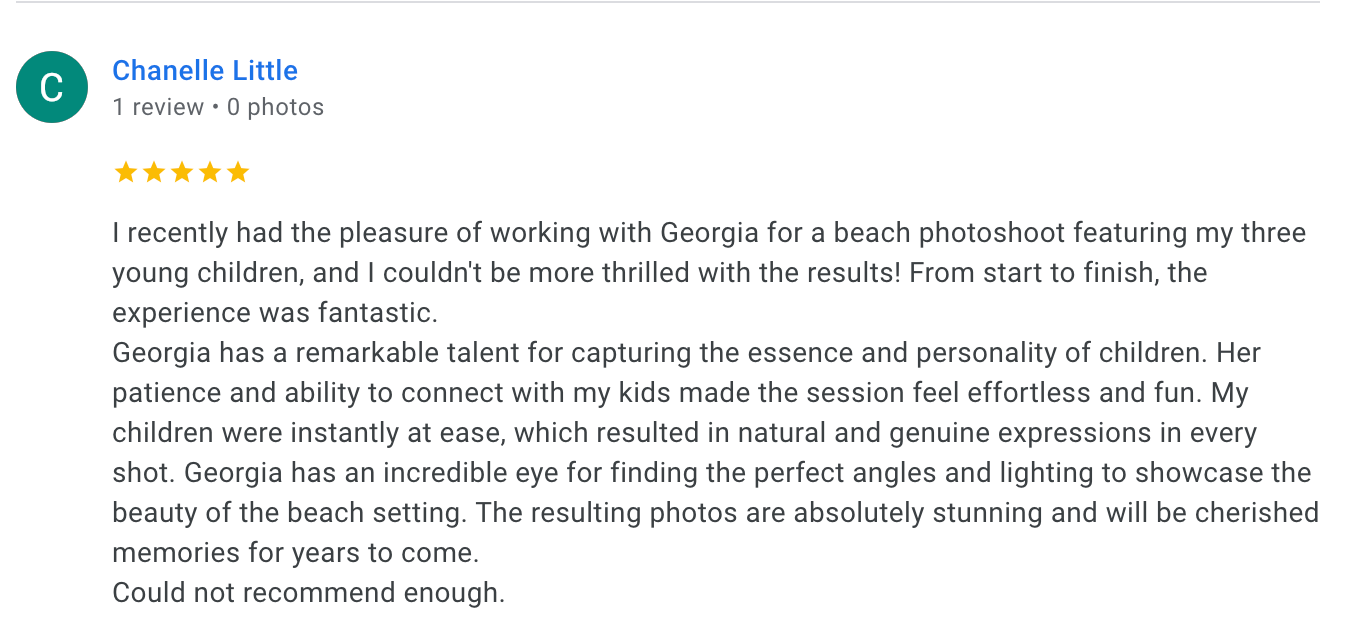Image resolution: width=1348 pixels, height=630 pixels.
Task: Click the "1 review" count text
Action: pos(158,107)
